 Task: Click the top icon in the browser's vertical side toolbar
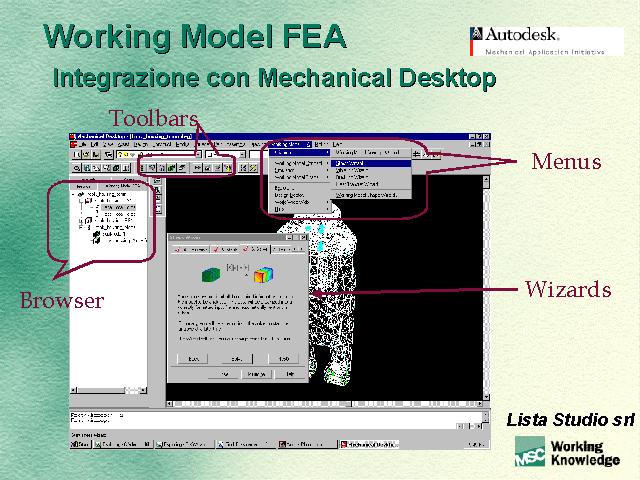(158, 181)
